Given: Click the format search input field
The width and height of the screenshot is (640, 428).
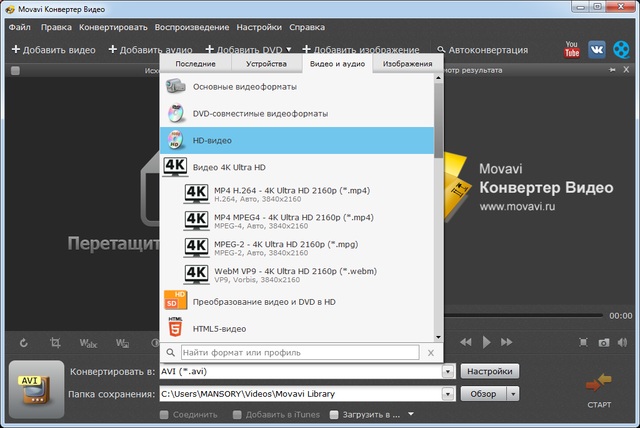Looking at the screenshot, I should [300, 353].
